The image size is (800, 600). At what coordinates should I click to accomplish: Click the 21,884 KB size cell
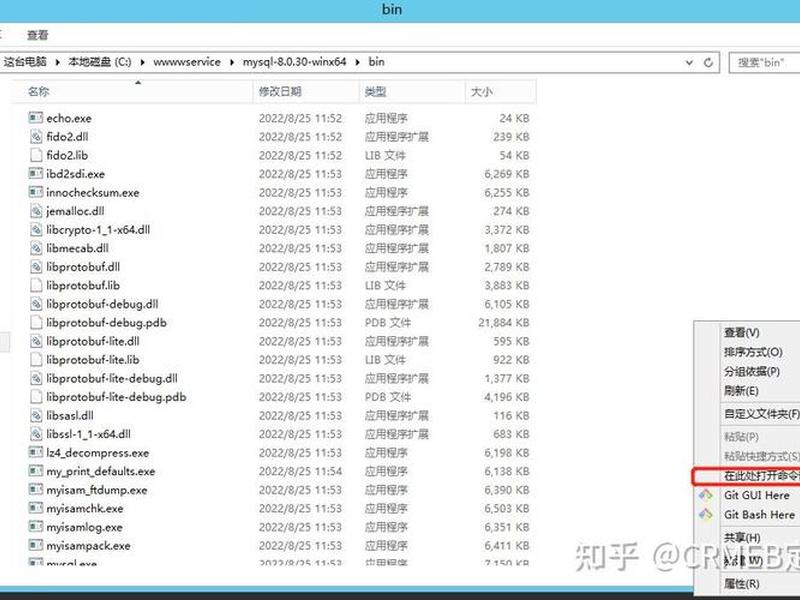click(x=504, y=323)
